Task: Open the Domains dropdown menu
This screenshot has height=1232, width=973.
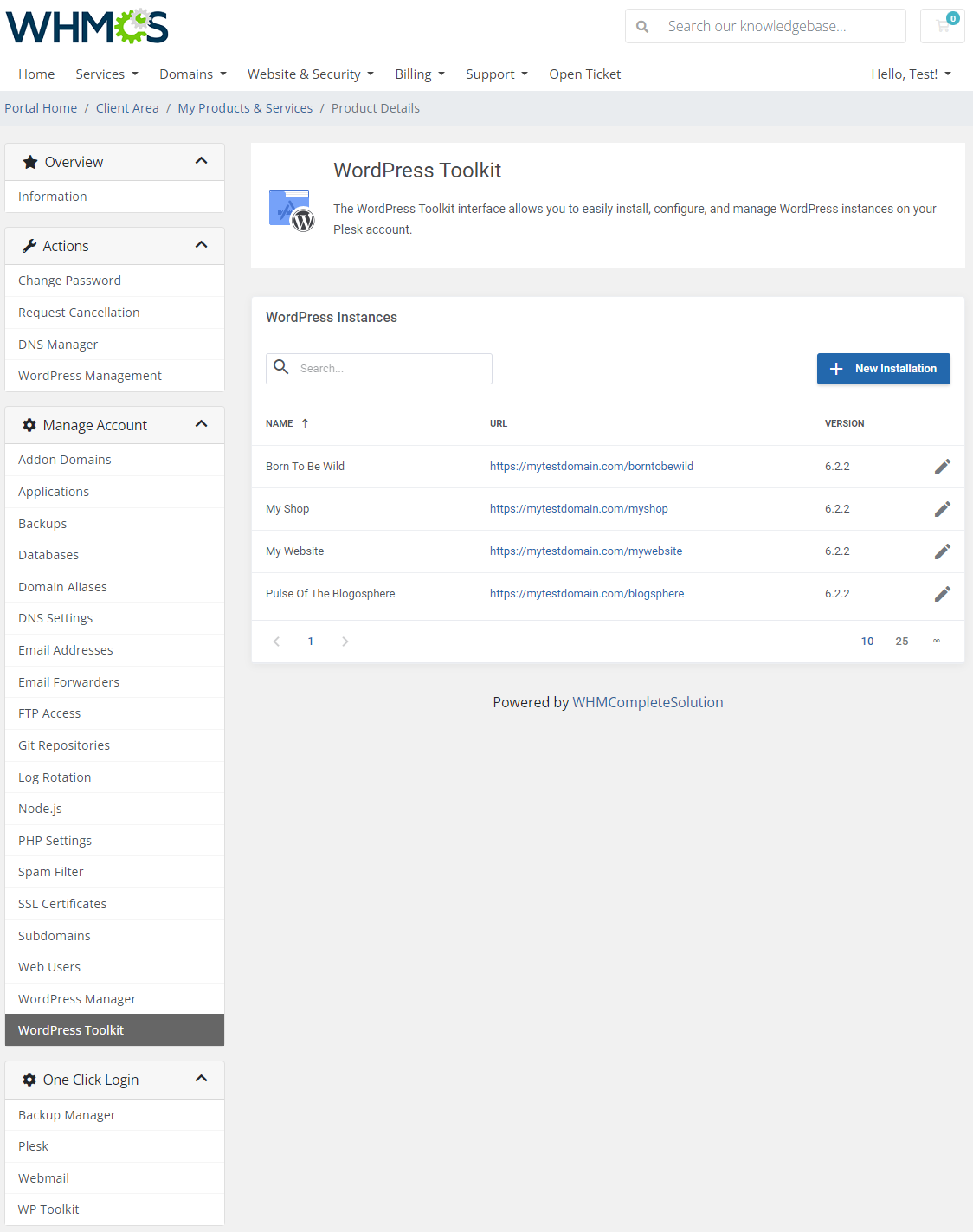Action: pos(193,74)
